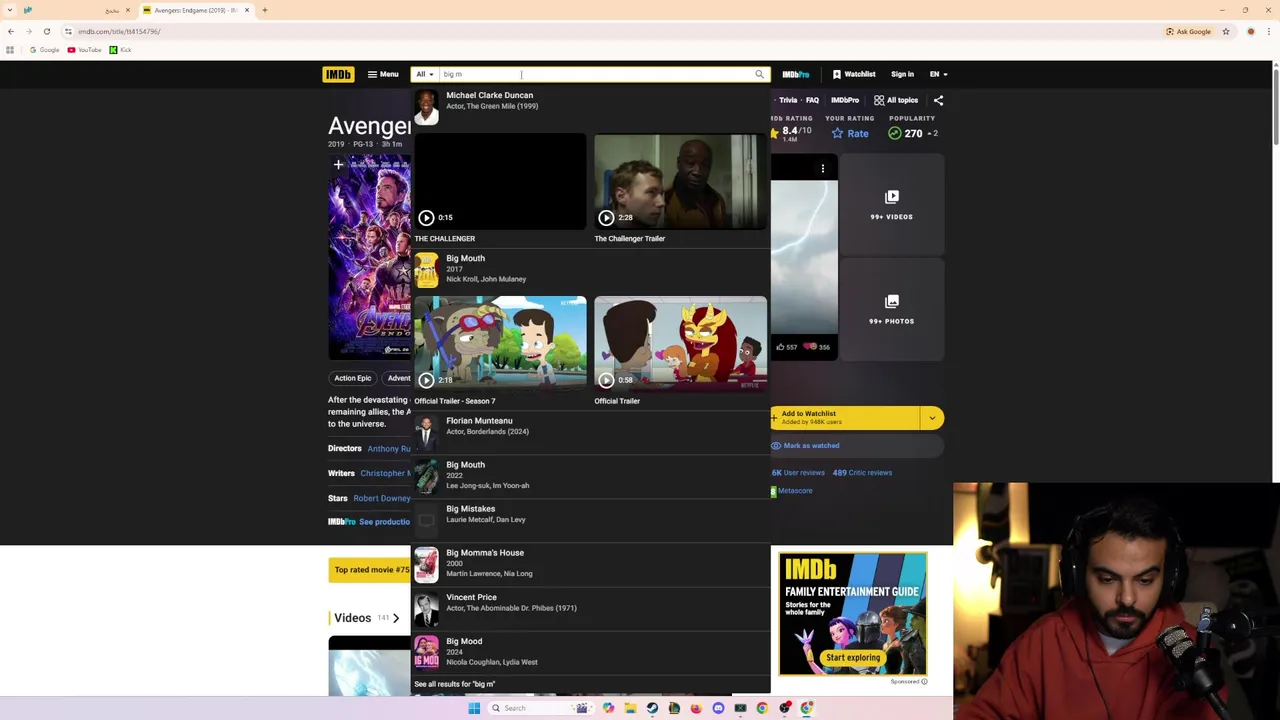Open the trailer three-dot options menu
Image resolution: width=1280 pixels, height=720 pixels.
pyautogui.click(x=823, y=169)
